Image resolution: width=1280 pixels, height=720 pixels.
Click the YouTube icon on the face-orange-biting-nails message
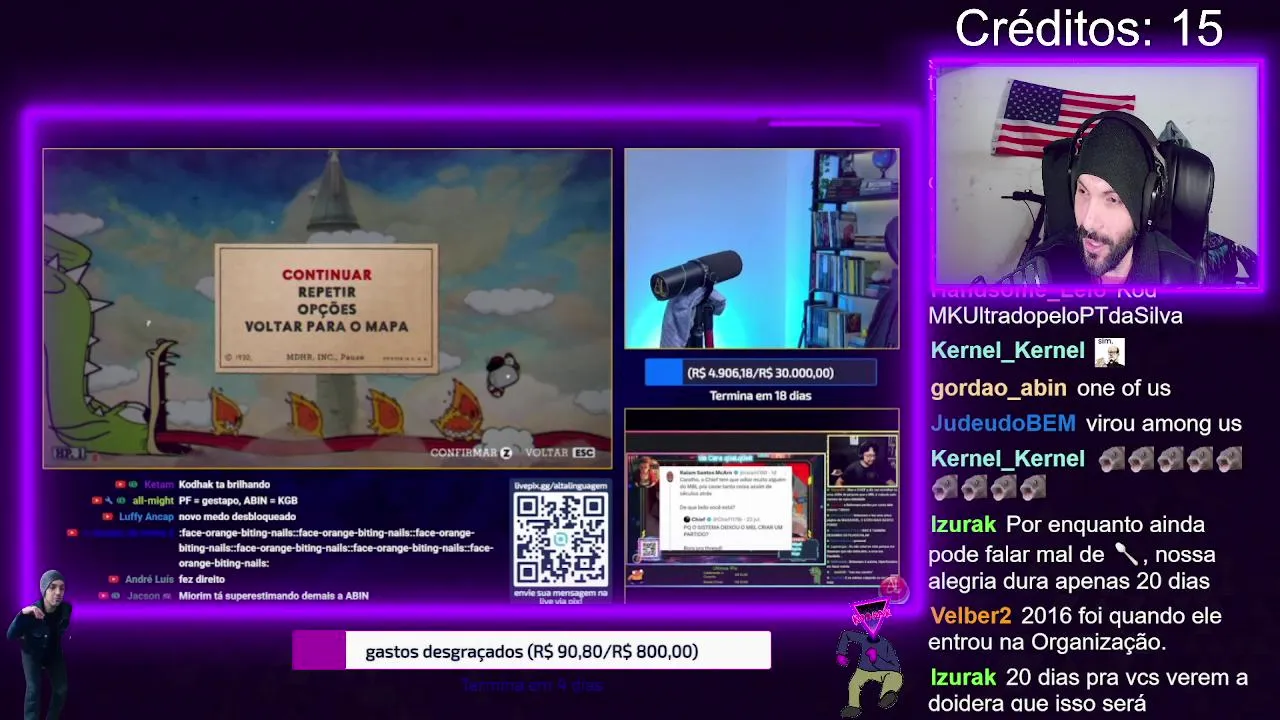pos(72,533)
